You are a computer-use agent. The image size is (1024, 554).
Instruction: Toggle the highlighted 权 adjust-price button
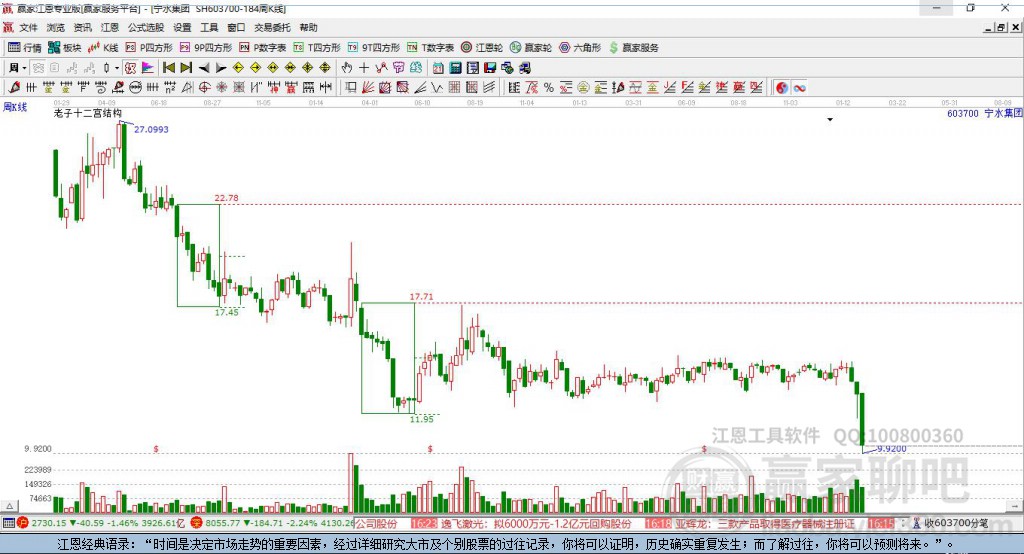pos(131,68)
